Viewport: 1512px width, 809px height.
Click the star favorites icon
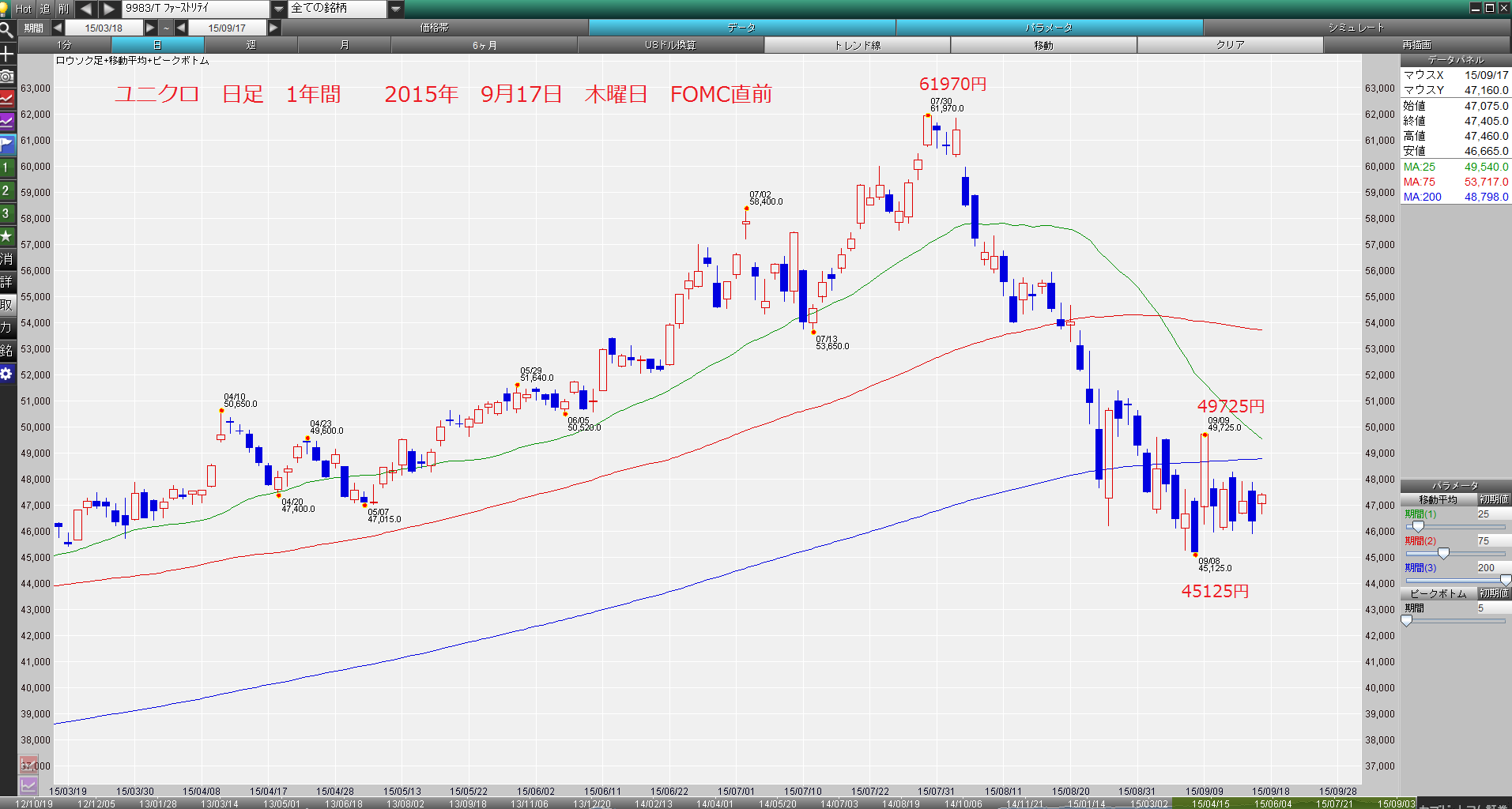point(7,235)
